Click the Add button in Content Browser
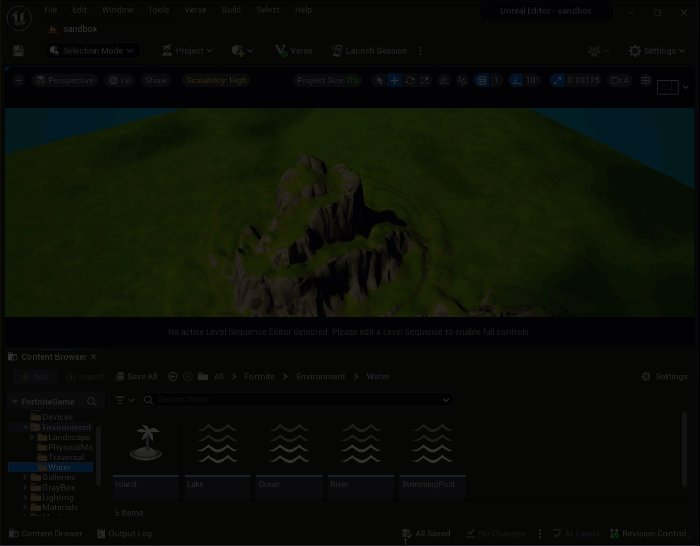 [35, 377]
